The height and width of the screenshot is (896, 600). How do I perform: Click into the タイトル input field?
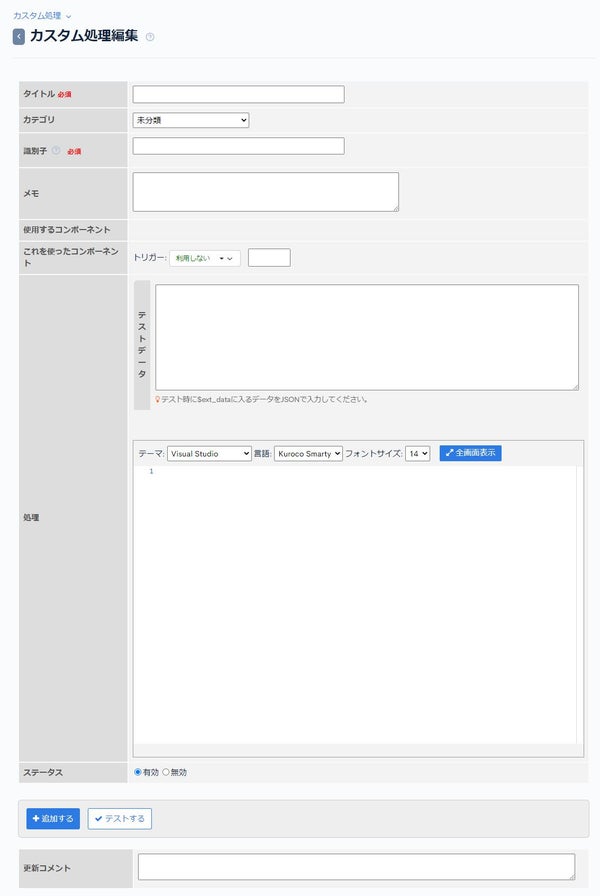238,94
